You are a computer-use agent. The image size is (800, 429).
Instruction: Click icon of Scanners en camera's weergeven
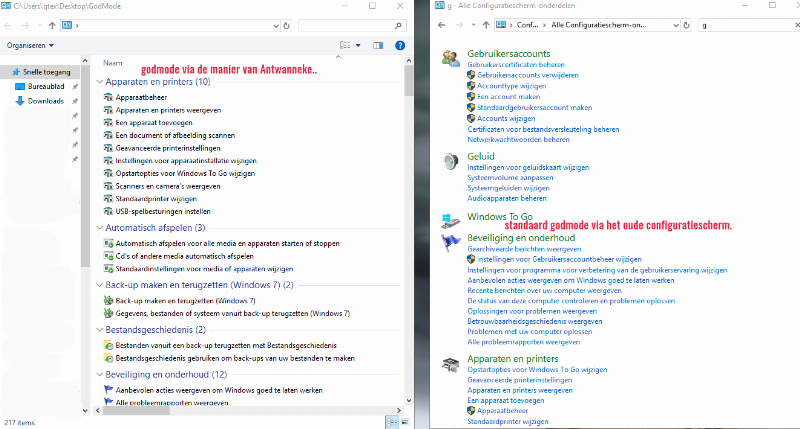coord(108,186)
